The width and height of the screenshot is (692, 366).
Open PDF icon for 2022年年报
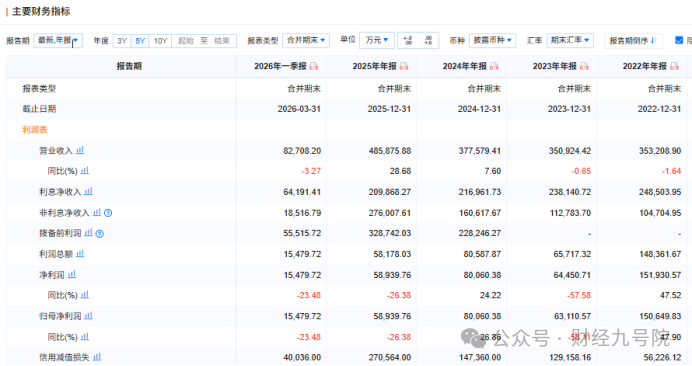point(674,66)
